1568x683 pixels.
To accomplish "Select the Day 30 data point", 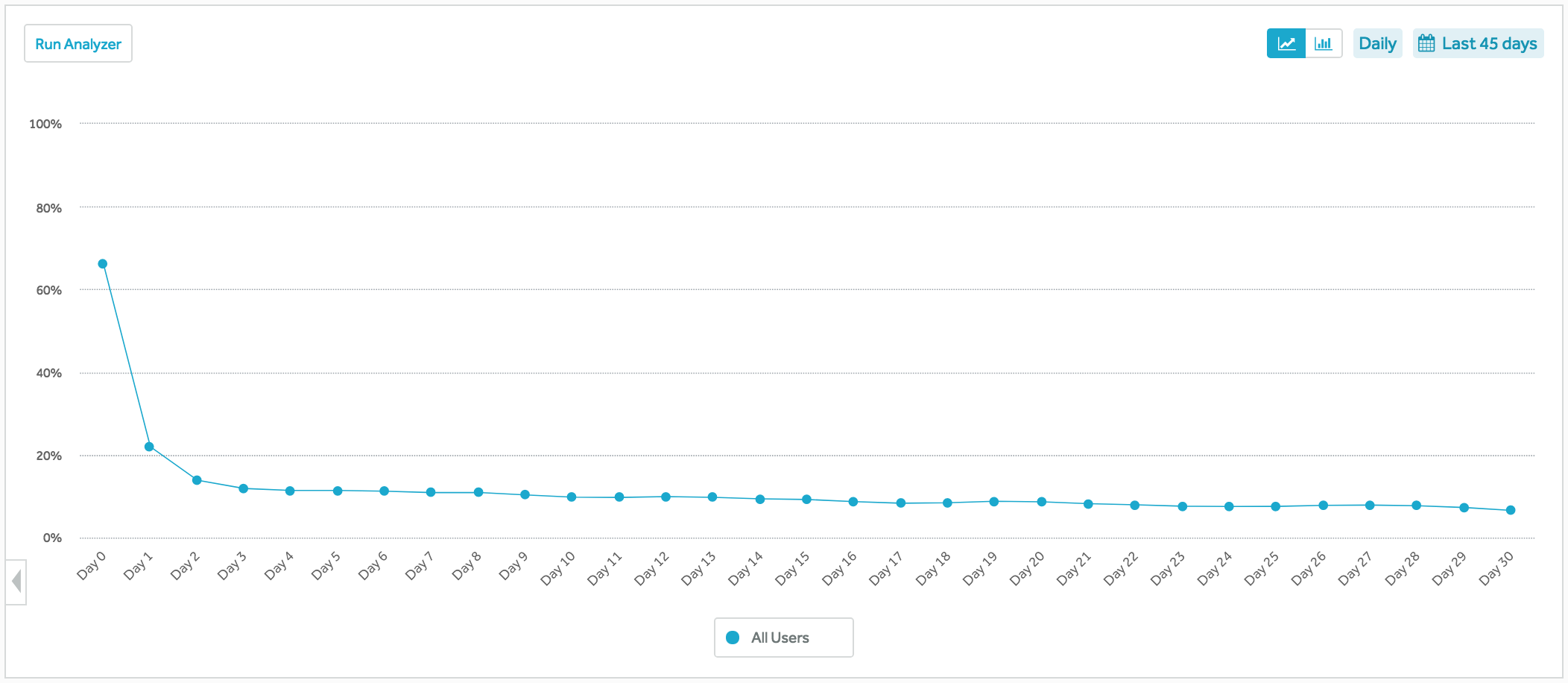I will (x=1511, y=510).
